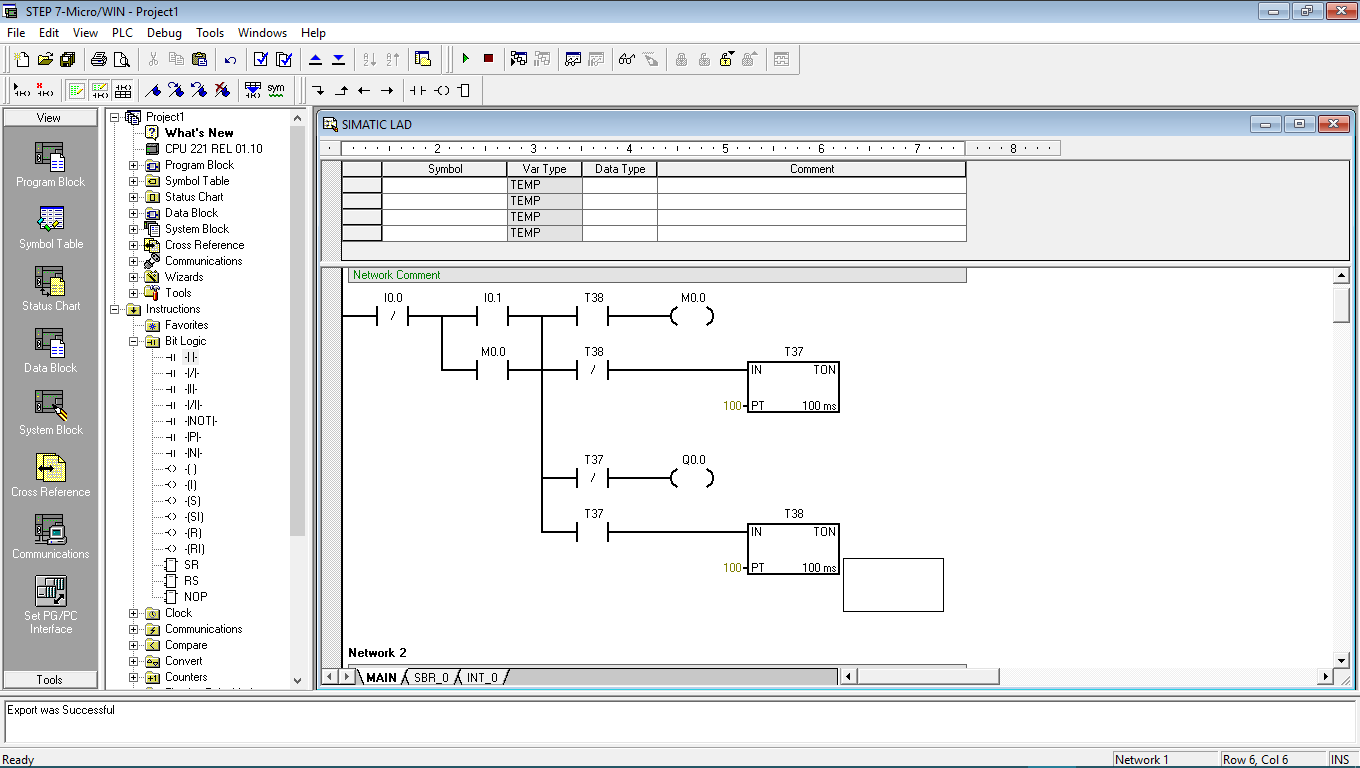The image size is (1360, 768).
Task: Click the Upload (blue up arrow) icon
Action: tap(316, 59)
